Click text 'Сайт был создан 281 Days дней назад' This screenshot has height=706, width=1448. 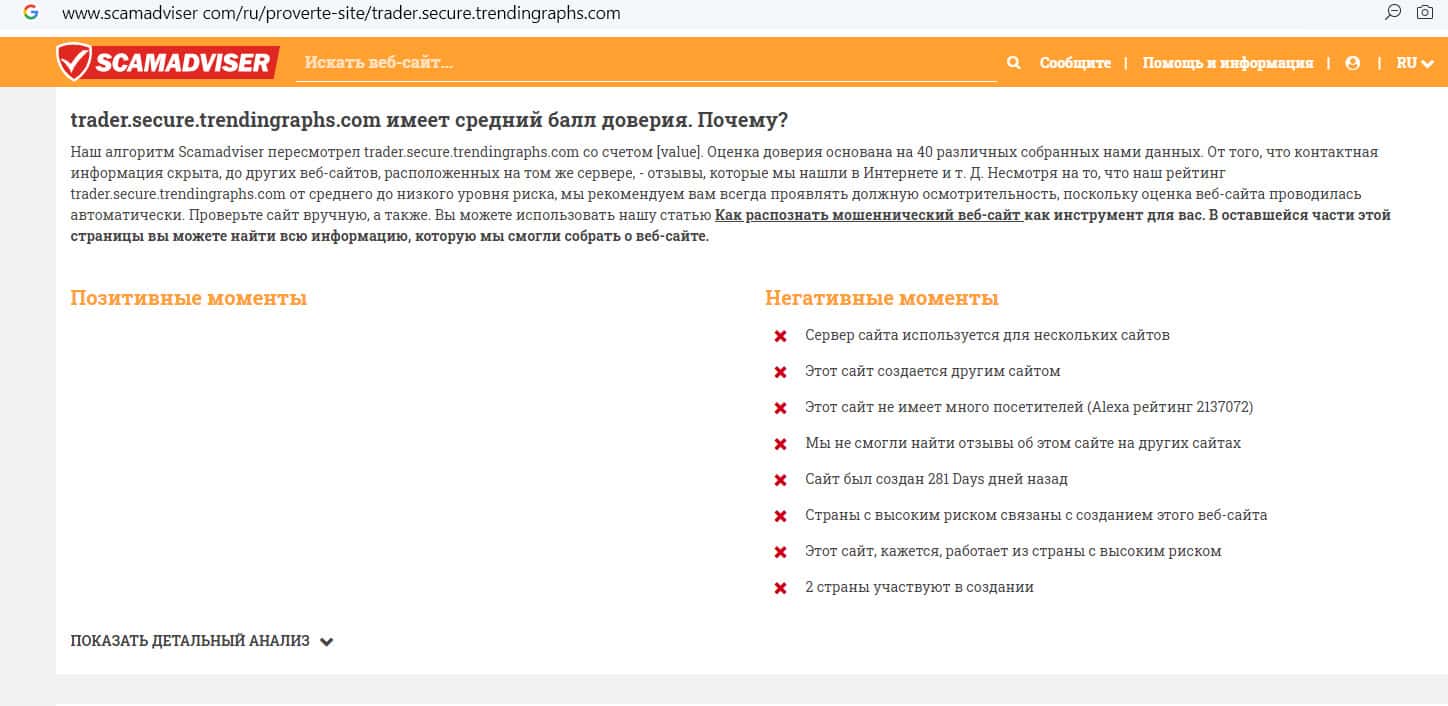click(x=936, y=479)
